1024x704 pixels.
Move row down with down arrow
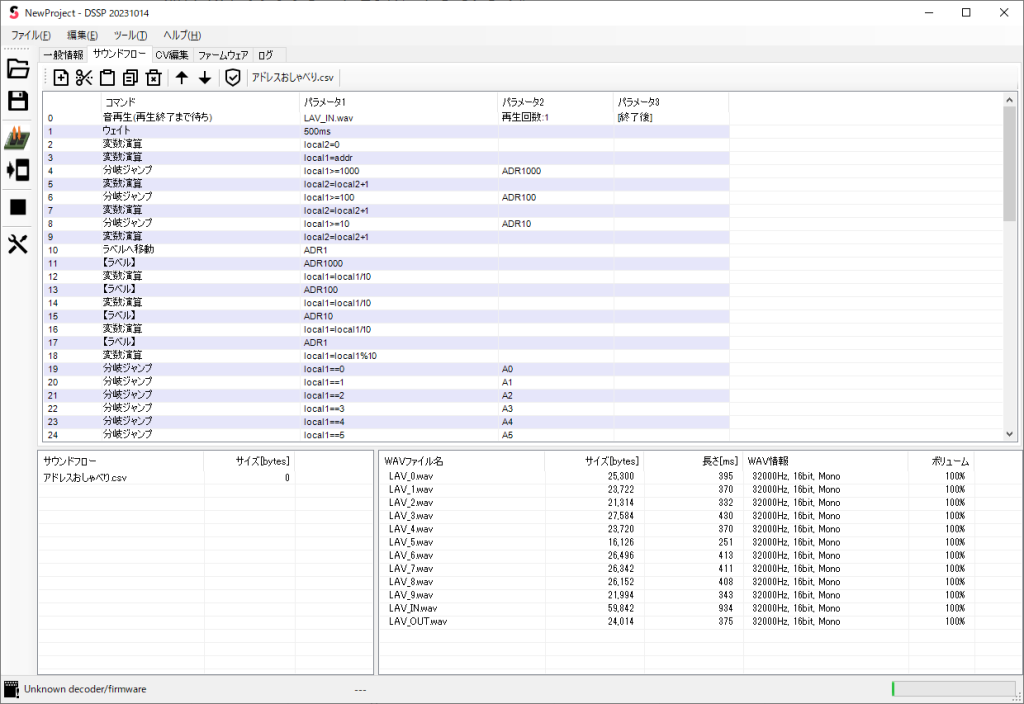click(205, 78)
